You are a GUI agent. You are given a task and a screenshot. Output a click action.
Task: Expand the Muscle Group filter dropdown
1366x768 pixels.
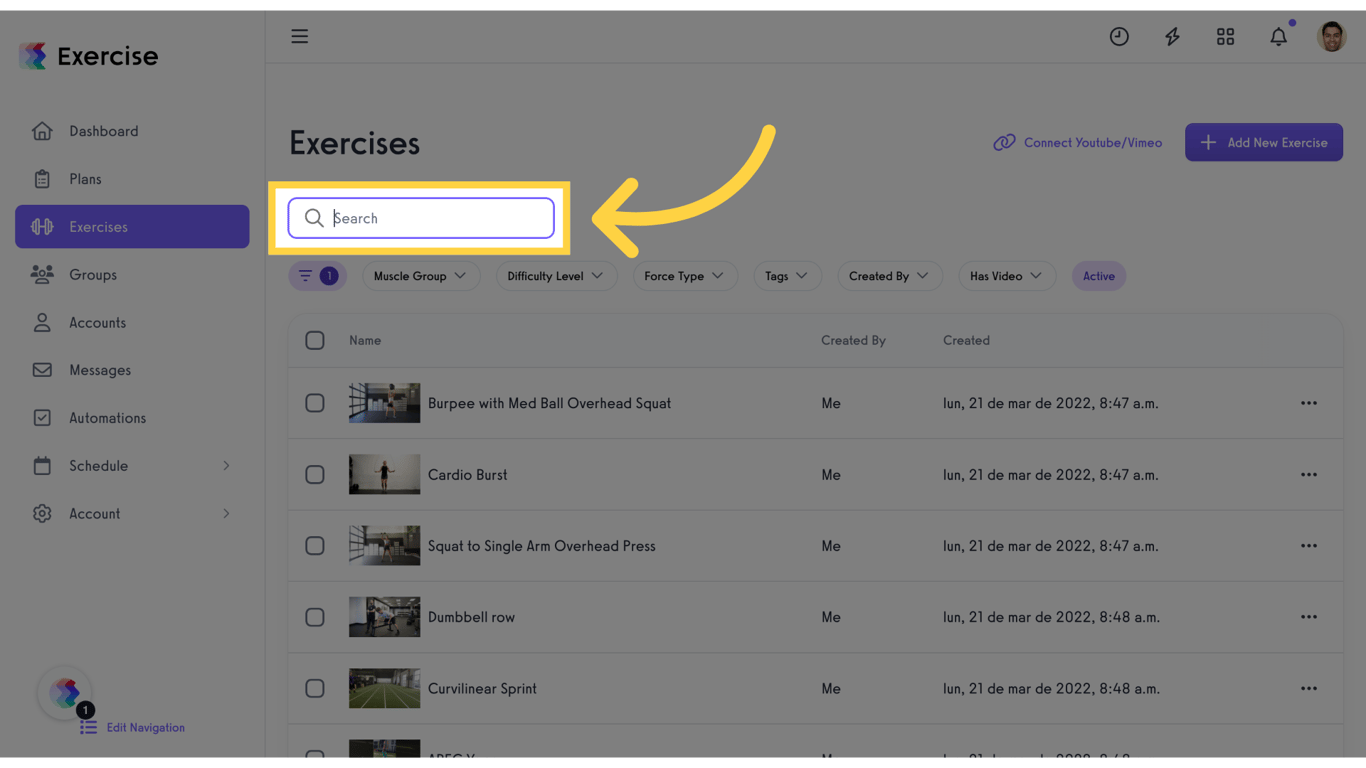tap(420, 276)
